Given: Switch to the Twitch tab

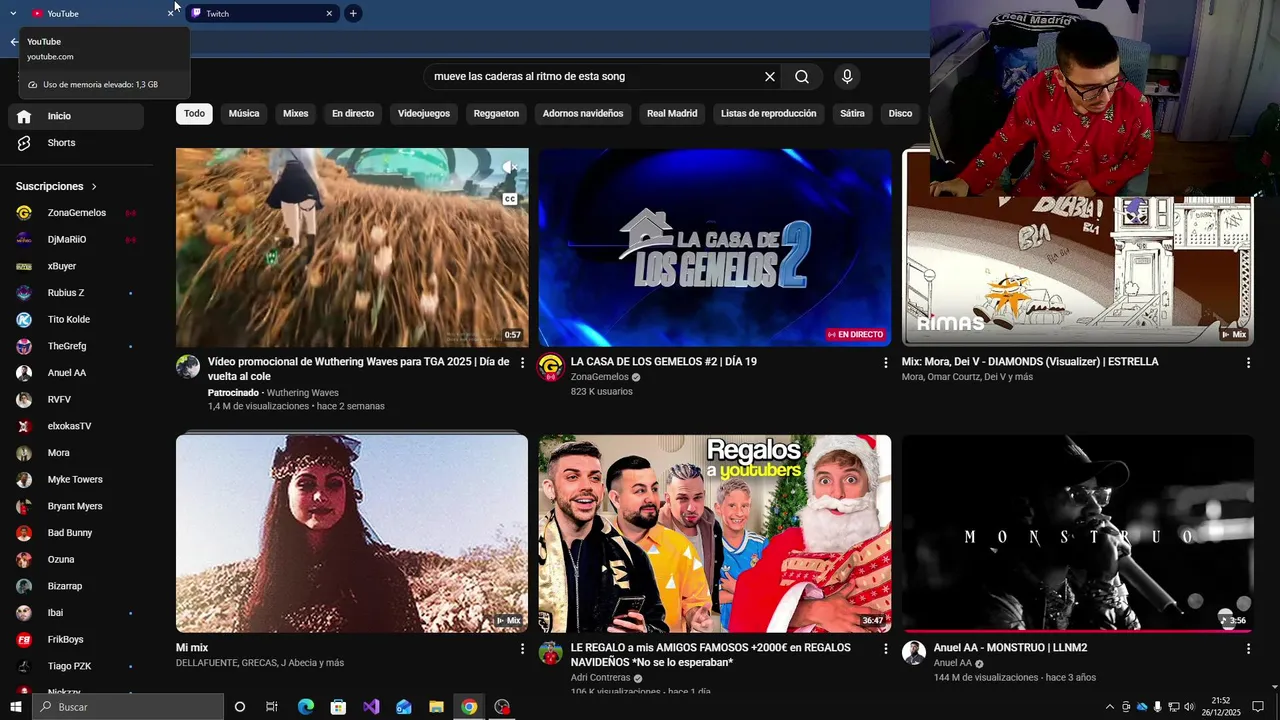Looking at the screenshot, I should (x=262, y=13).
